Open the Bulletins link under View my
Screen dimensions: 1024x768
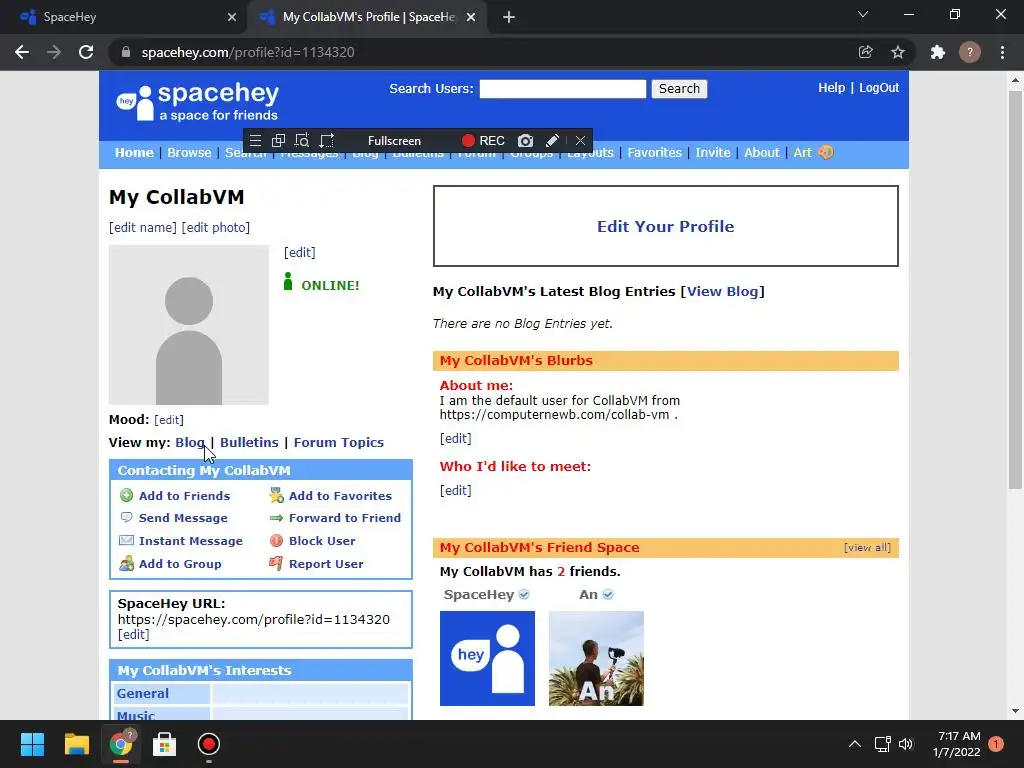[x=249, y=442]
